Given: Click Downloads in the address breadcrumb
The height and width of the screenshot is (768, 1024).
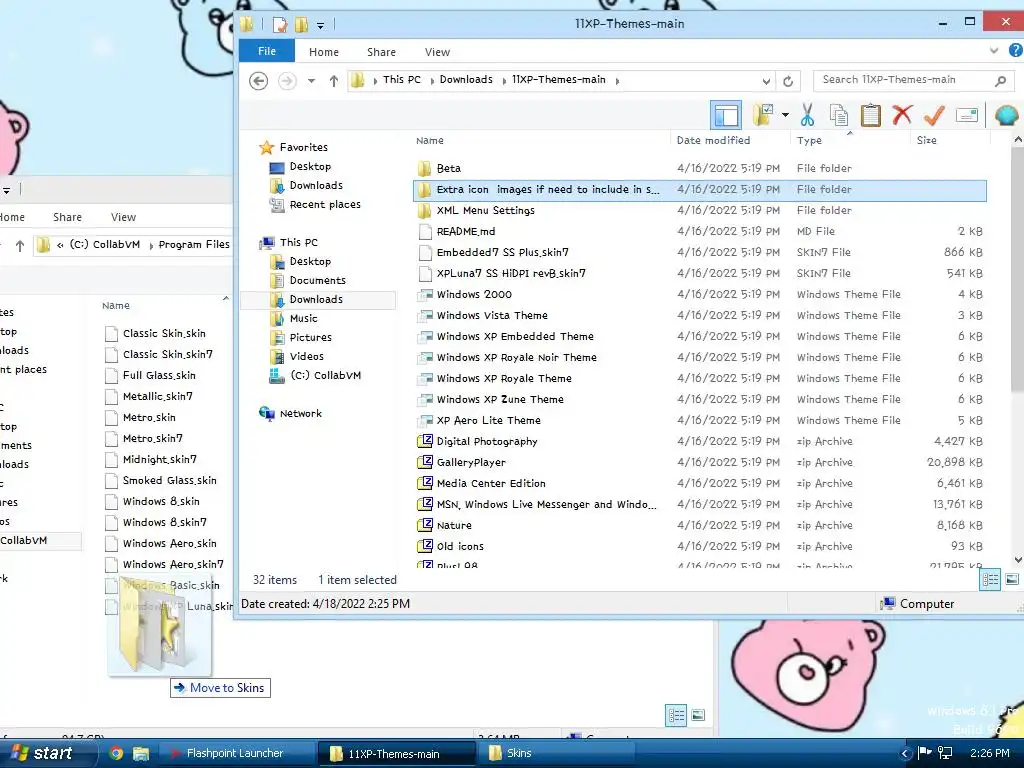Looking at the screenshot, I should (x=466, y=80).
